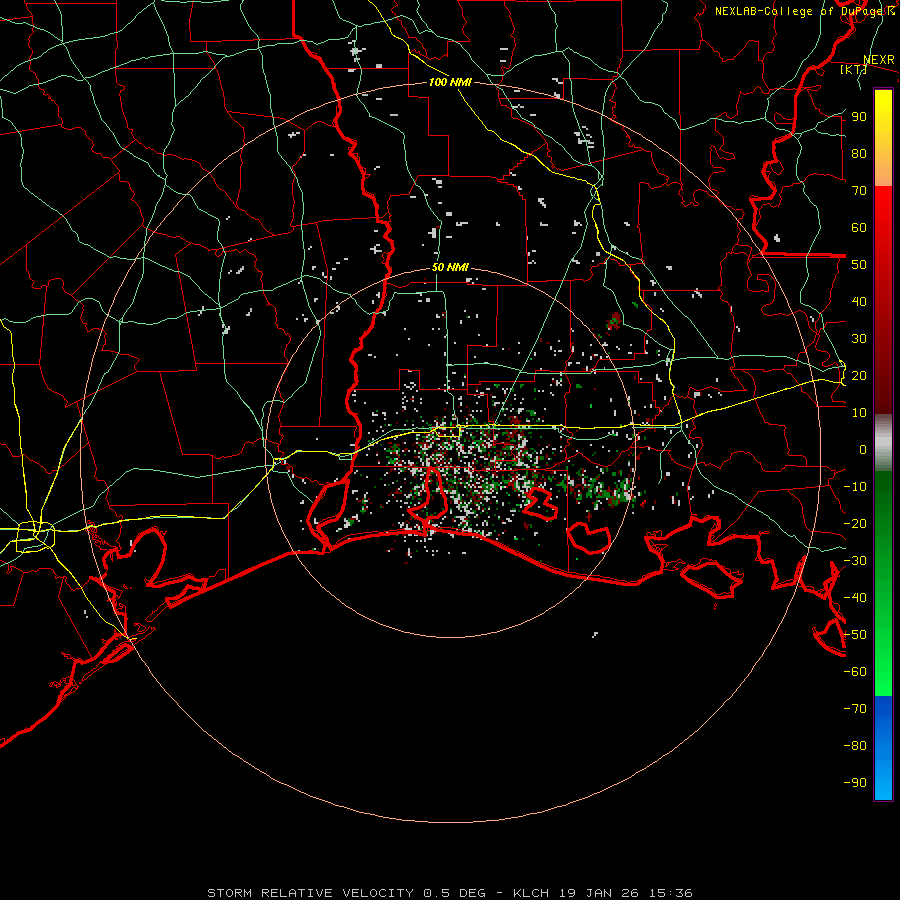Pick the blue segment of the color bar
Image resolution: width=900 pixels, height=900 pixels.
pyautogui.click(x=883, y=748)
